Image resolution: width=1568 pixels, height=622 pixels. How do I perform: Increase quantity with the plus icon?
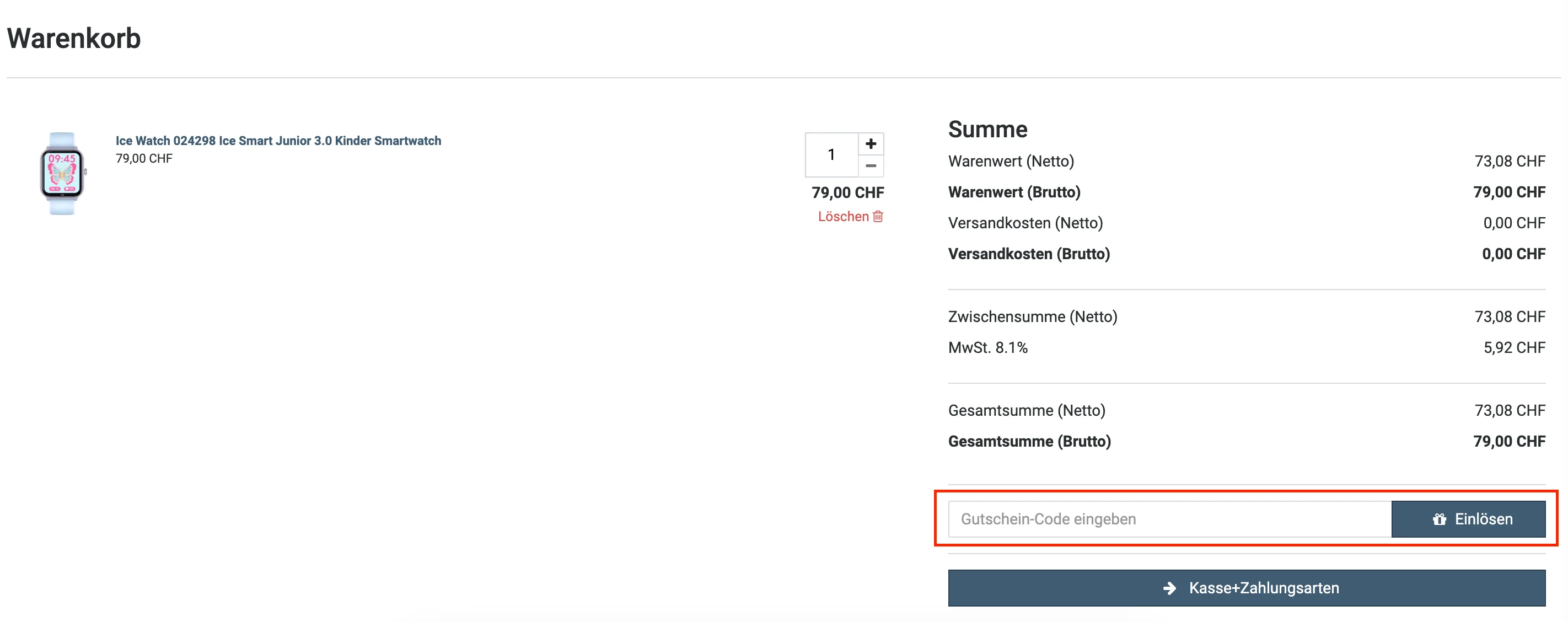[x=871, y=143]
